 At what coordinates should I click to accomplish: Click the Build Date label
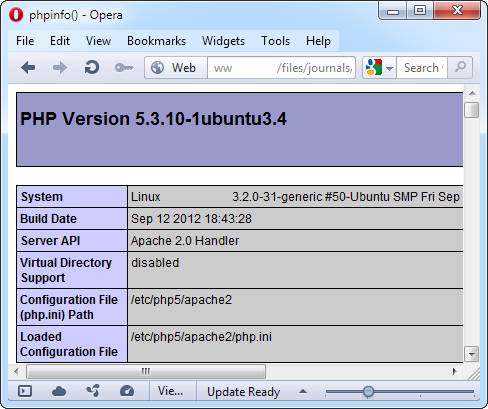[x=49, y=219]
